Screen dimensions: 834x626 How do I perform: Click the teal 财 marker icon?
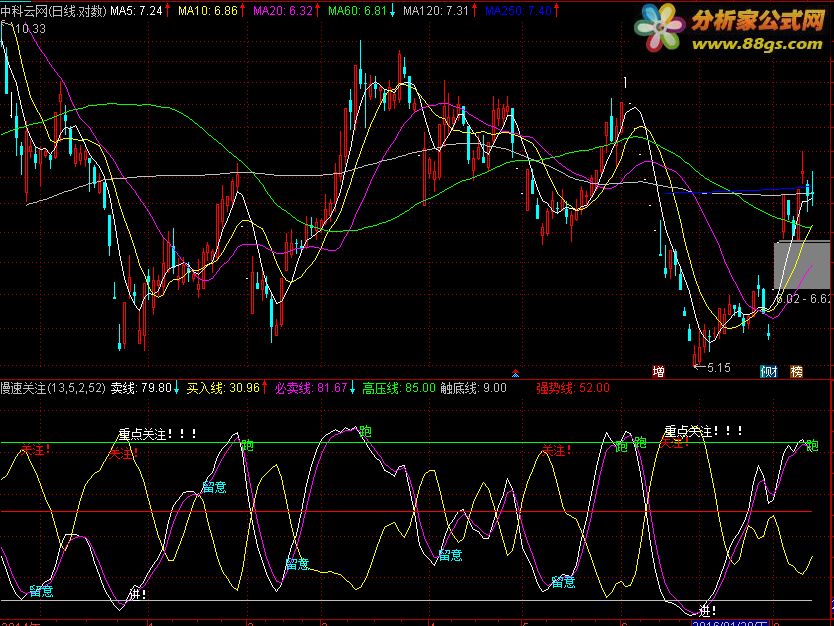pos(769,371)
